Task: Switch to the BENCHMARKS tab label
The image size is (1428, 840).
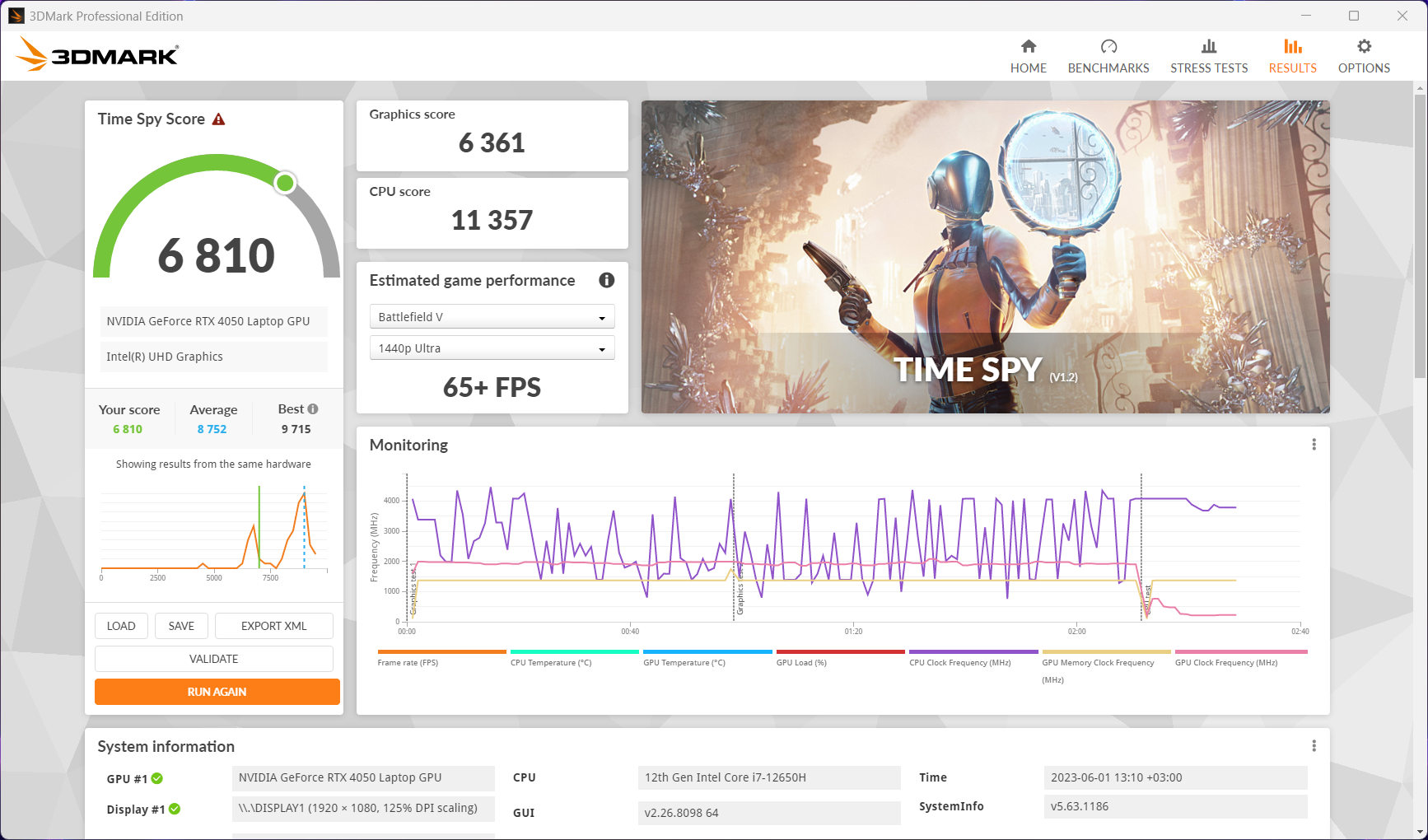Action: 1108,68
